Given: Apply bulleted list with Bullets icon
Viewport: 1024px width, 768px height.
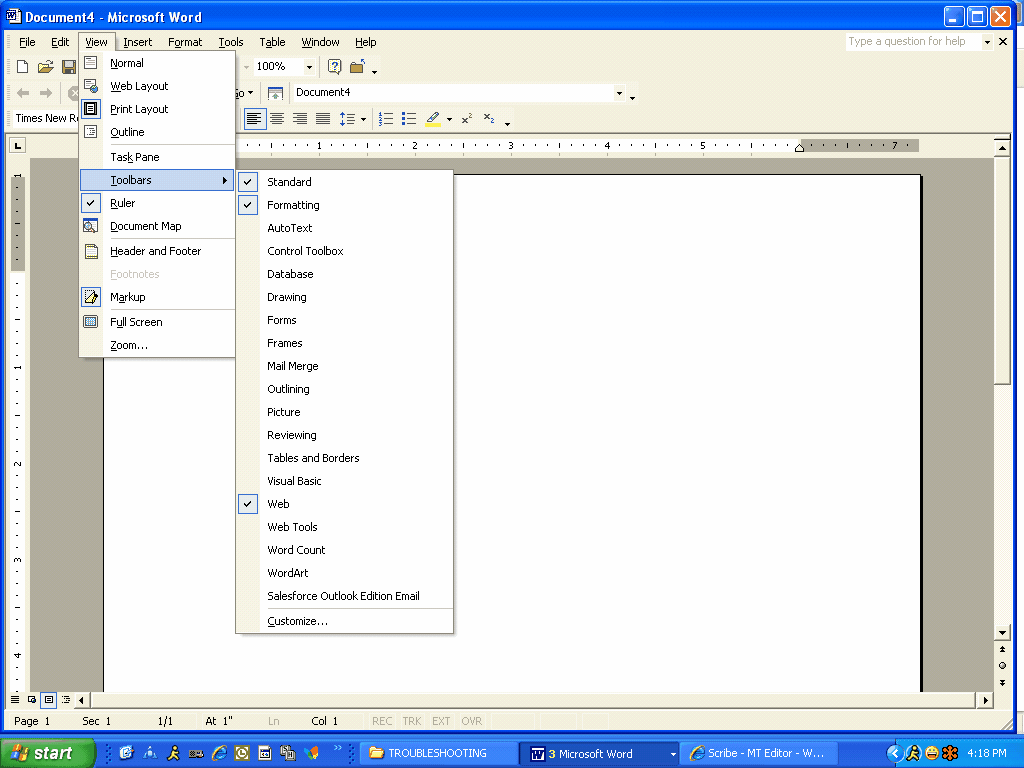Looking at the screenshot, I should pos(409,119).
